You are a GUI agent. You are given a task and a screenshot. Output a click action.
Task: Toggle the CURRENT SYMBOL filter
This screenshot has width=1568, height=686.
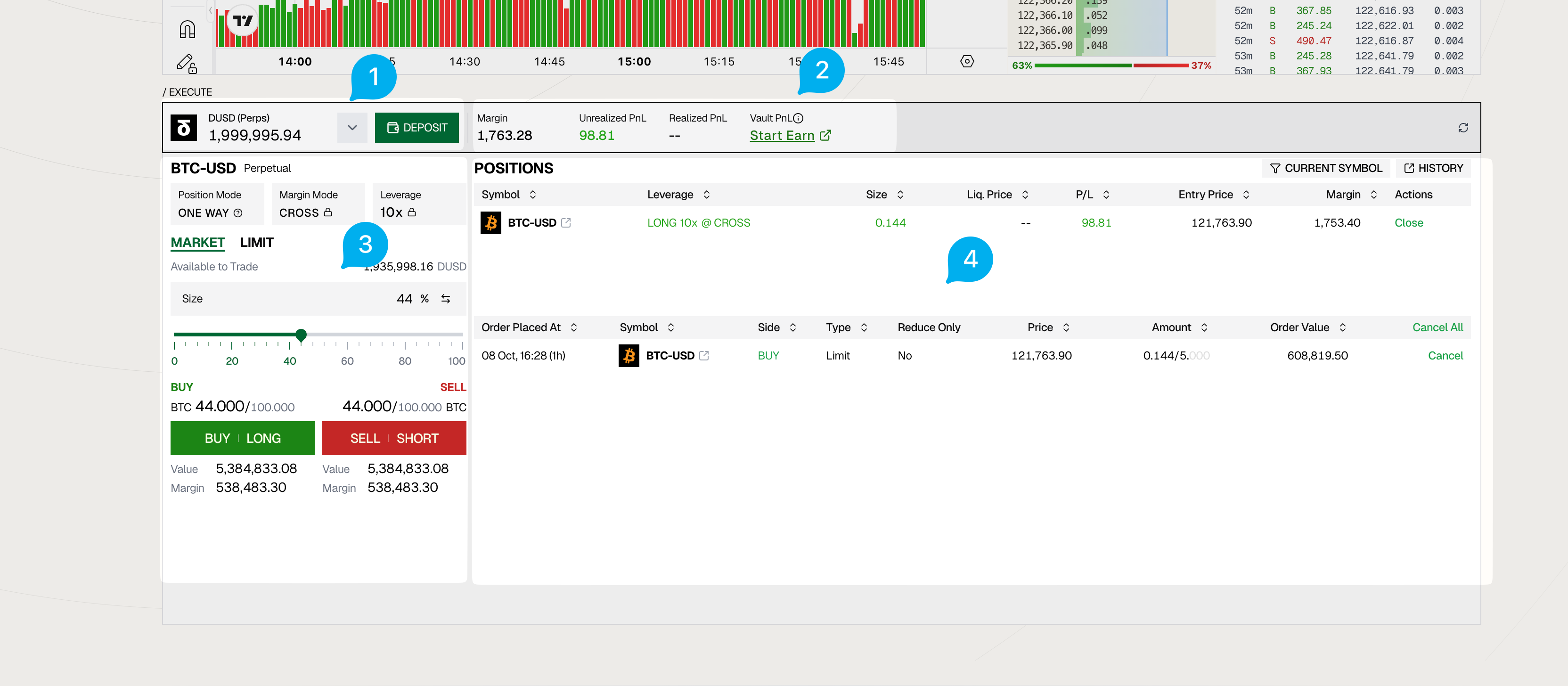[x=1326, y=168]
